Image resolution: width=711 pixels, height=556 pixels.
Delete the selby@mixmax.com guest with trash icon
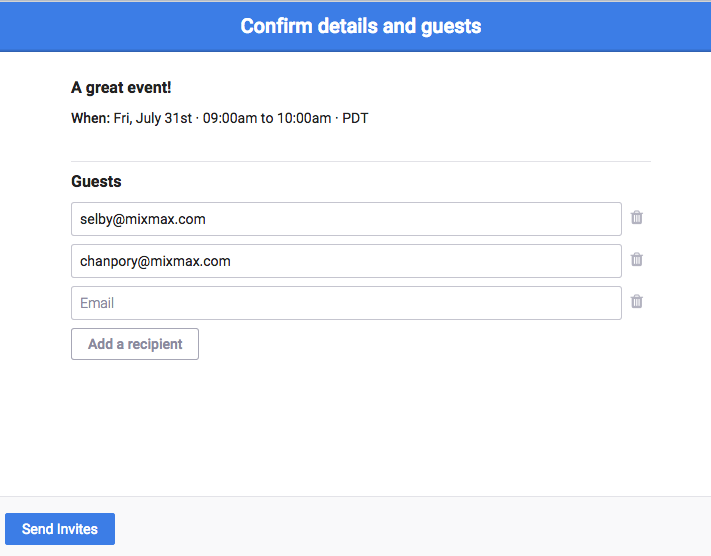click(637, 218)
